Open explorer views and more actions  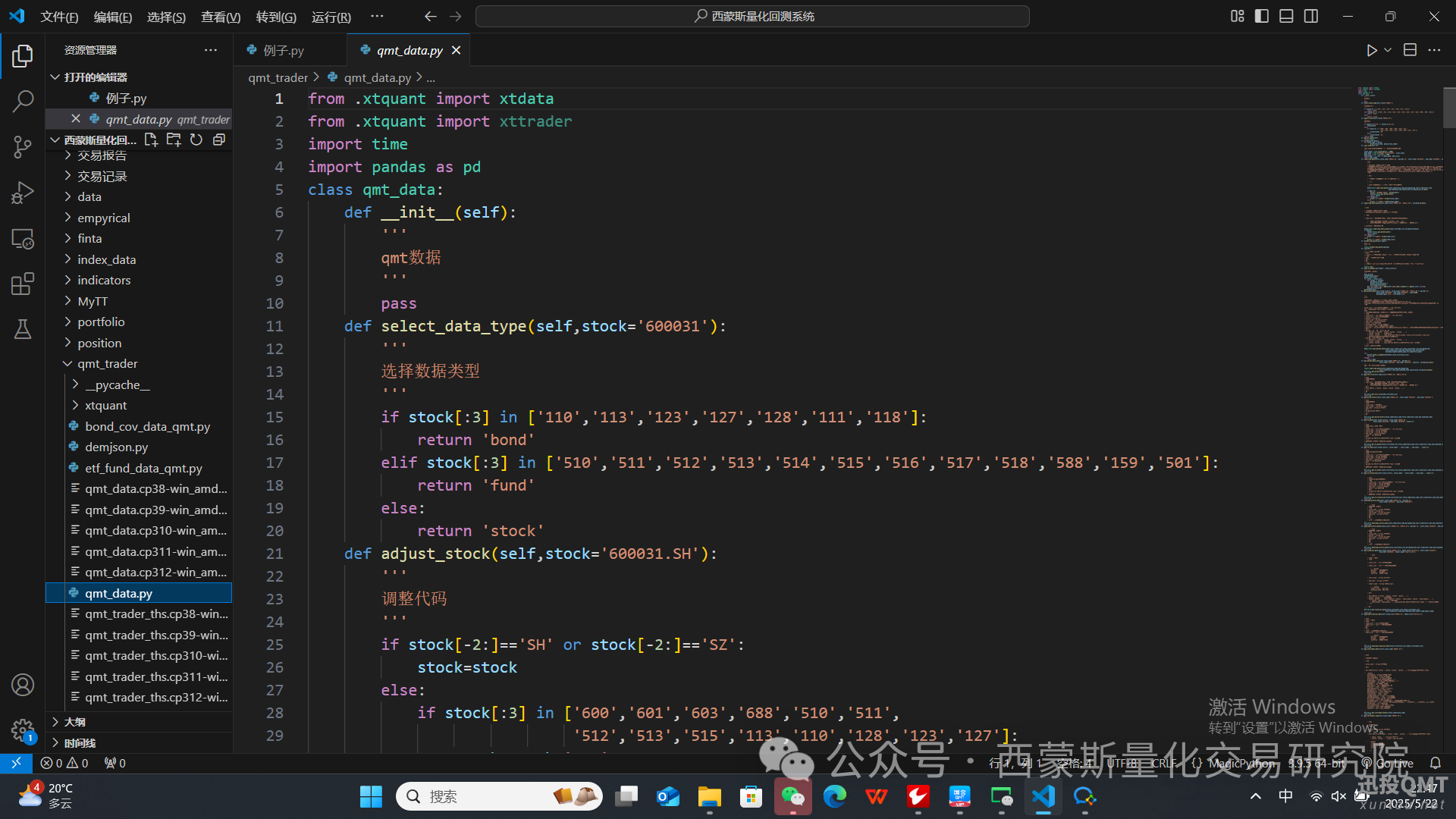coord(211,50)
